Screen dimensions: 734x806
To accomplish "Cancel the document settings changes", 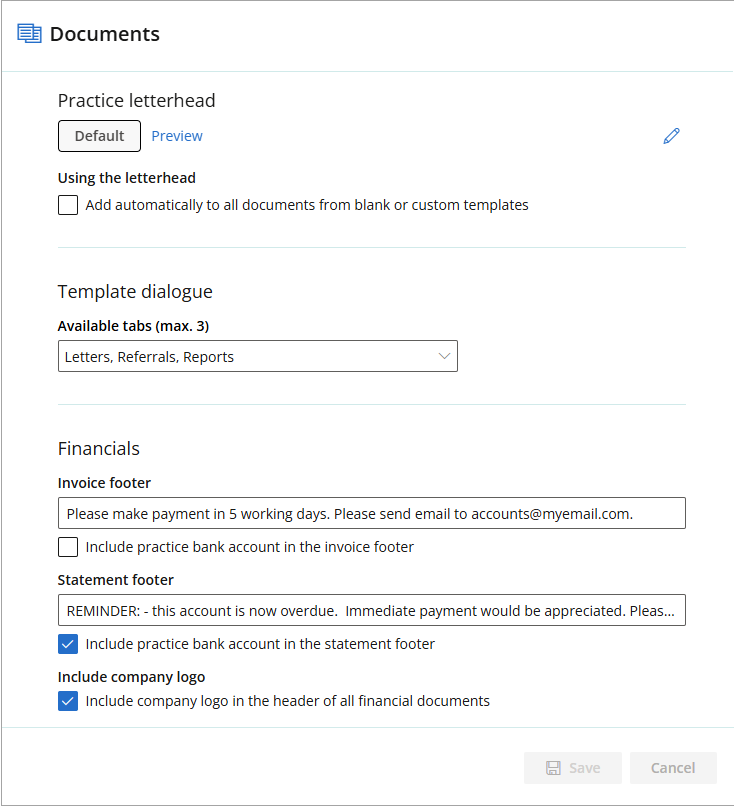I will (673, 768).
